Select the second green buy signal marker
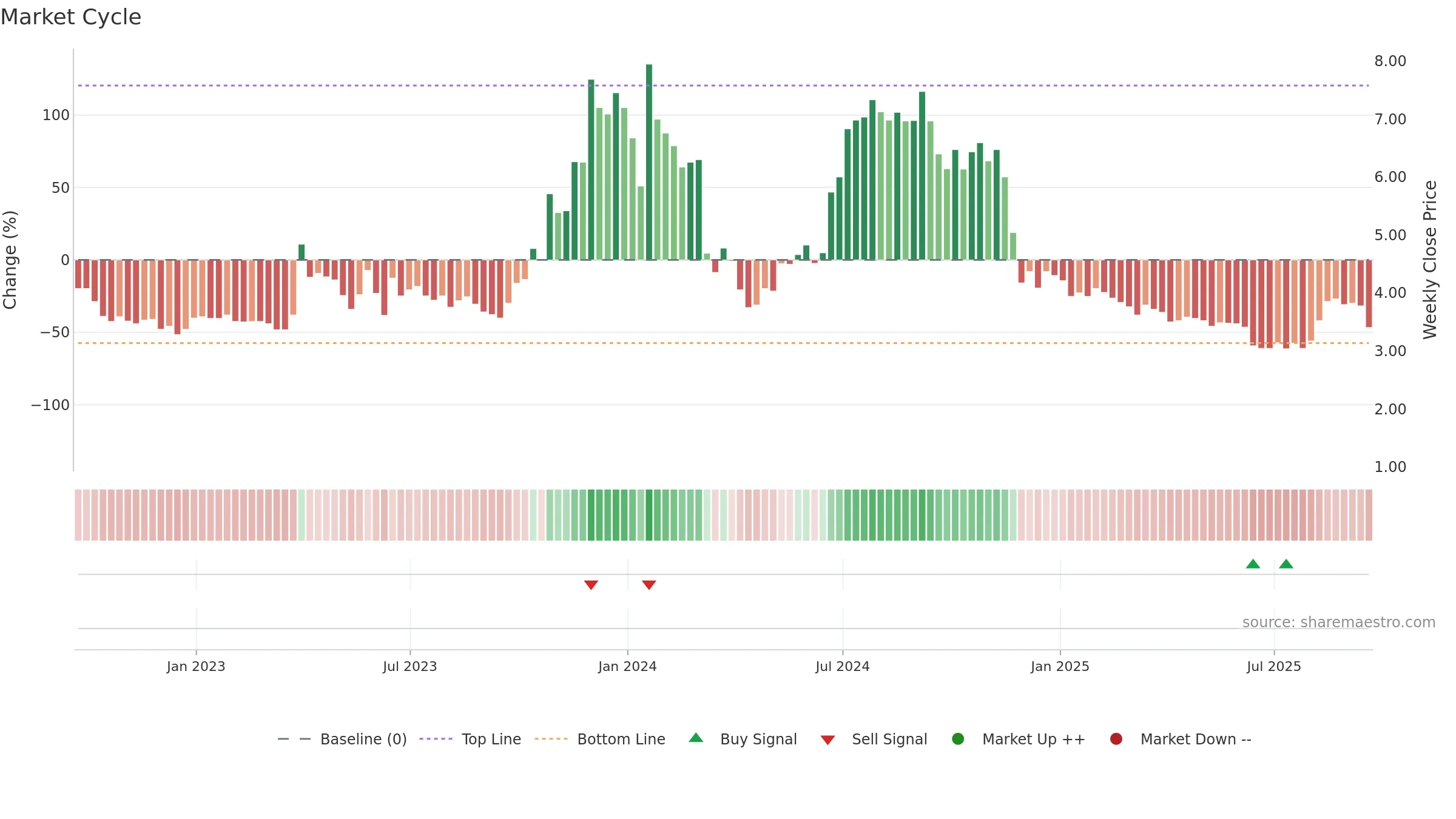 (x=1286, y=564)
